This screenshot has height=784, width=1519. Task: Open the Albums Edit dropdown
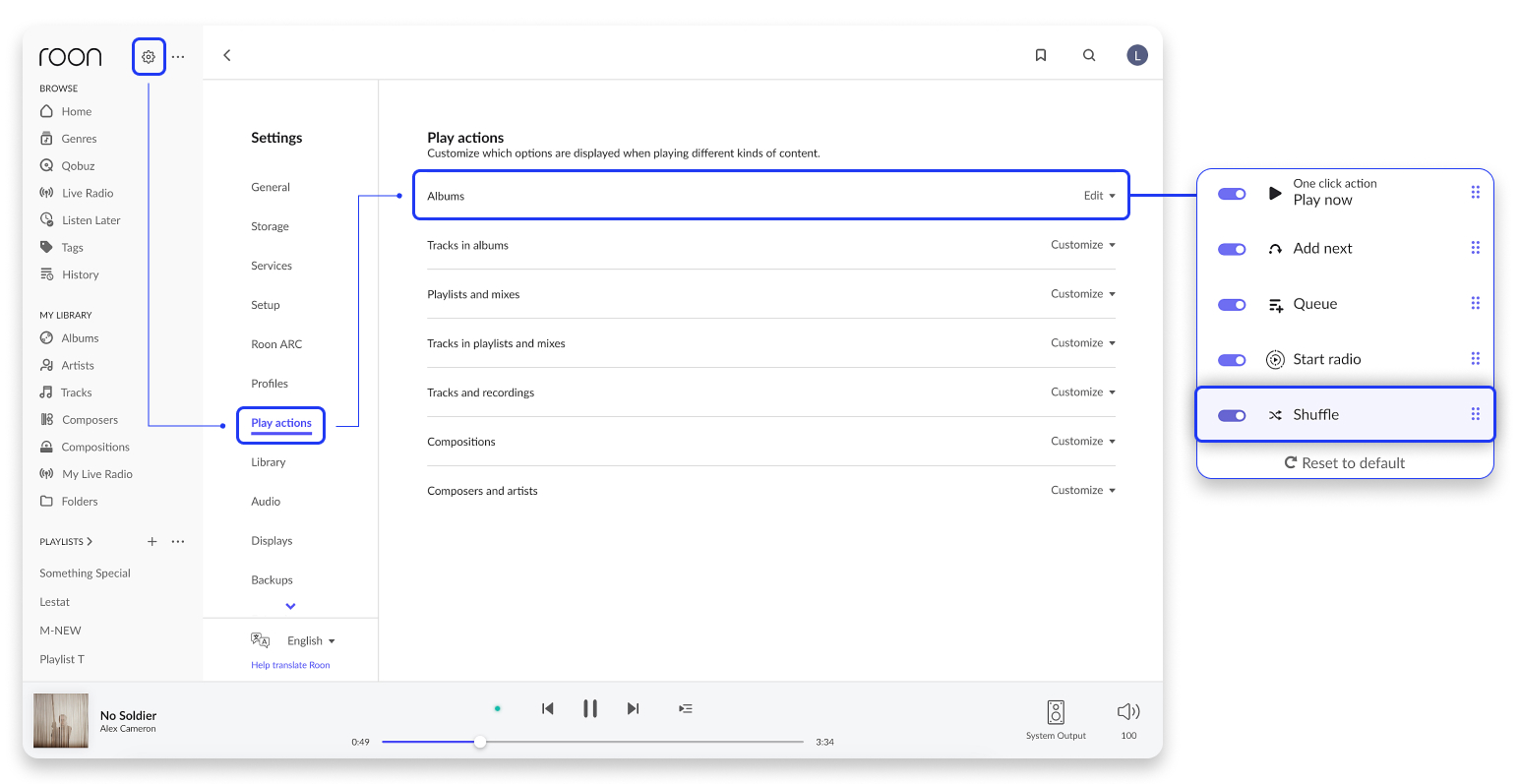coord(1100,196)
